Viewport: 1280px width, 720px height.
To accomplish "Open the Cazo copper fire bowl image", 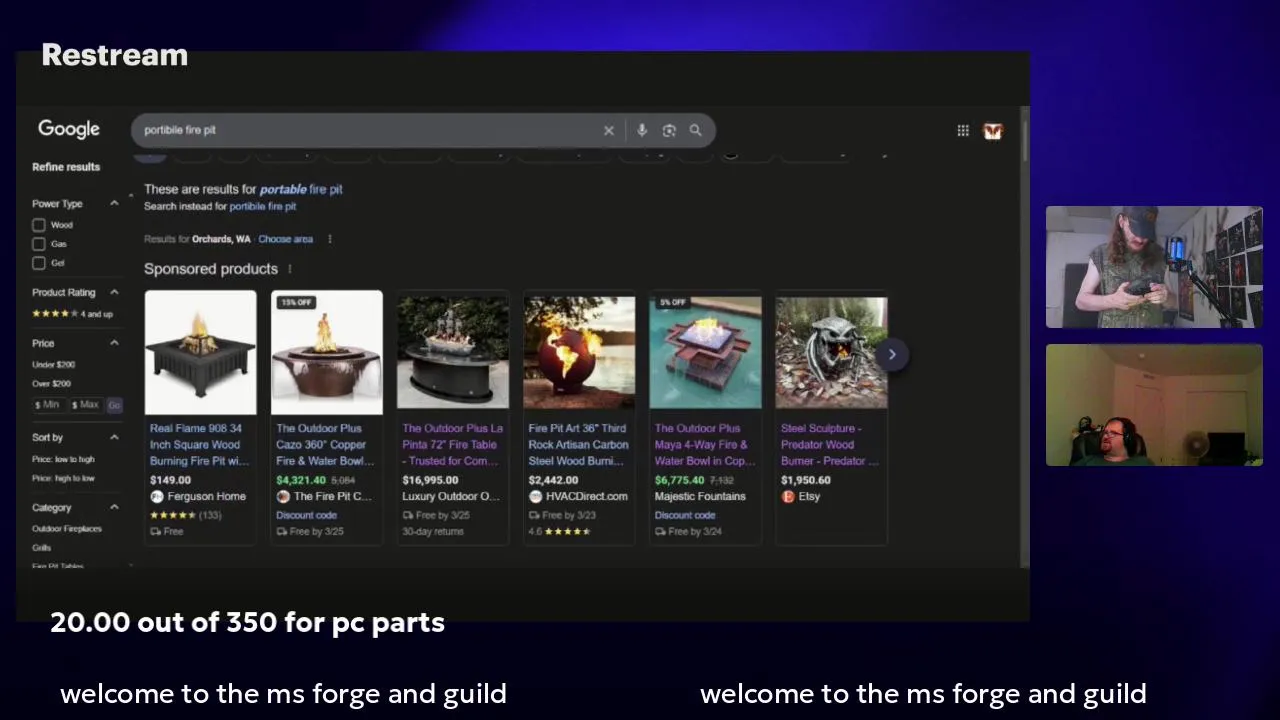I will 326,352.
